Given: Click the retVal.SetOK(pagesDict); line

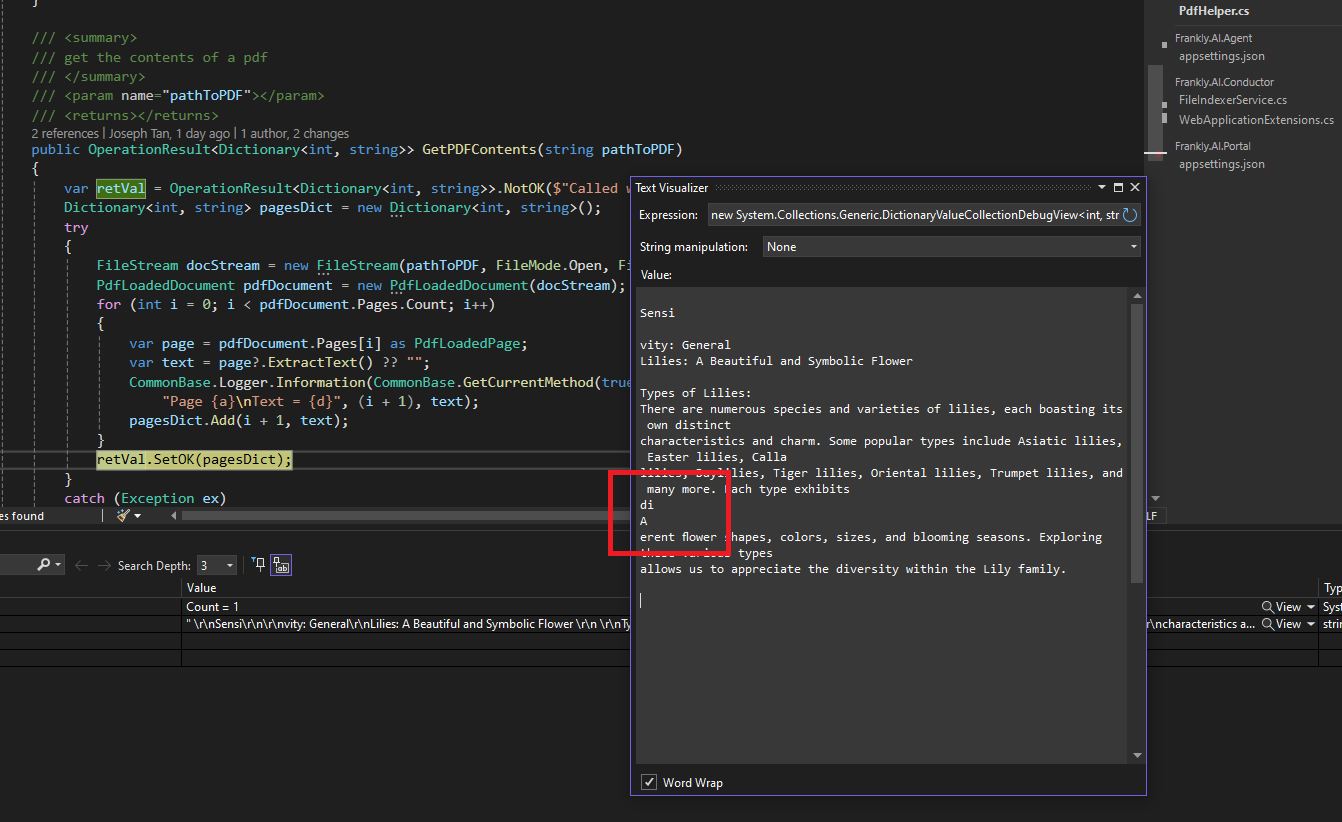Looking at the screenshot, I should (x=194, y=460).
